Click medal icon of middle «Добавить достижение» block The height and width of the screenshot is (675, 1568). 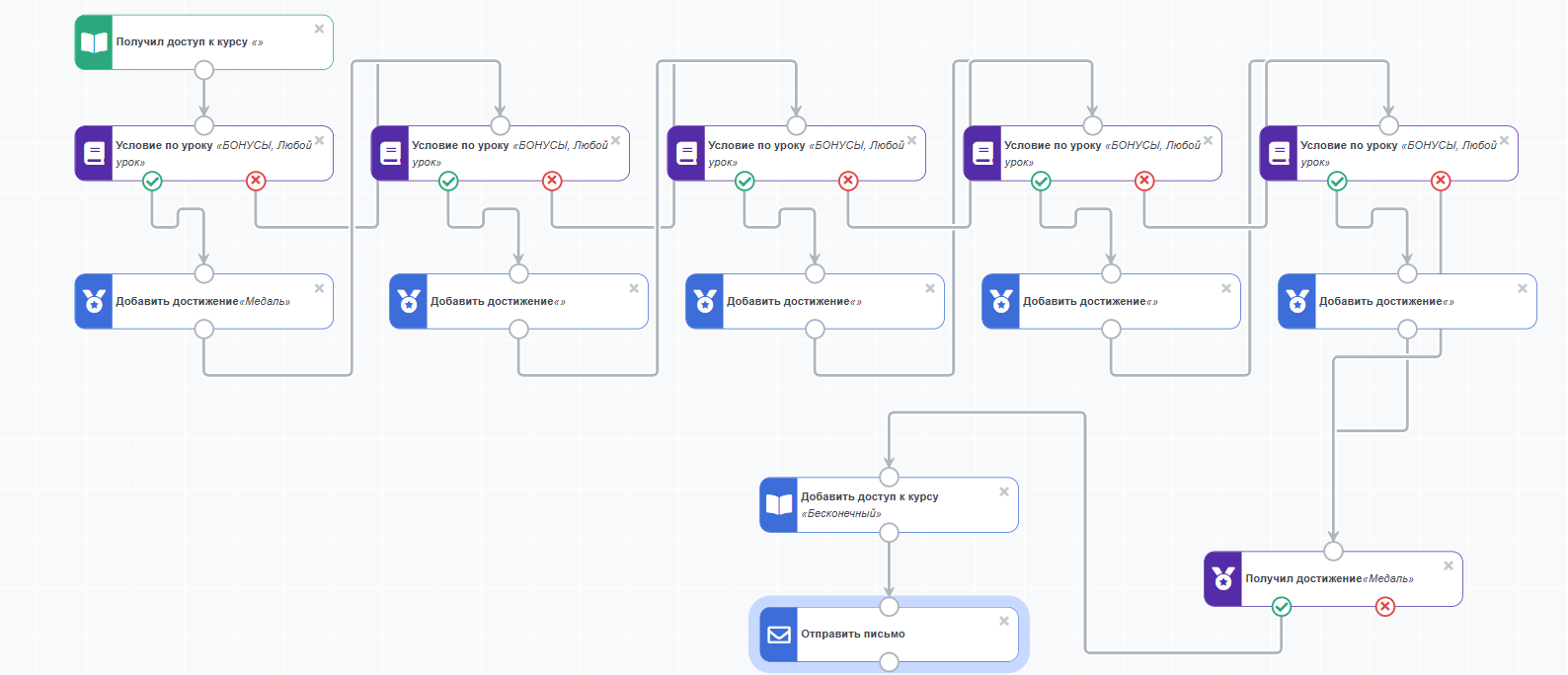(705, 301)
